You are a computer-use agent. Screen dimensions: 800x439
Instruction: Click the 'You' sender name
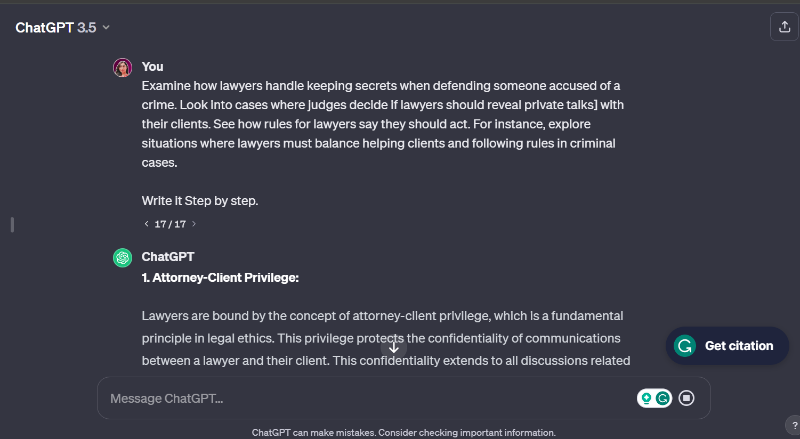click(x=152, y=67)
